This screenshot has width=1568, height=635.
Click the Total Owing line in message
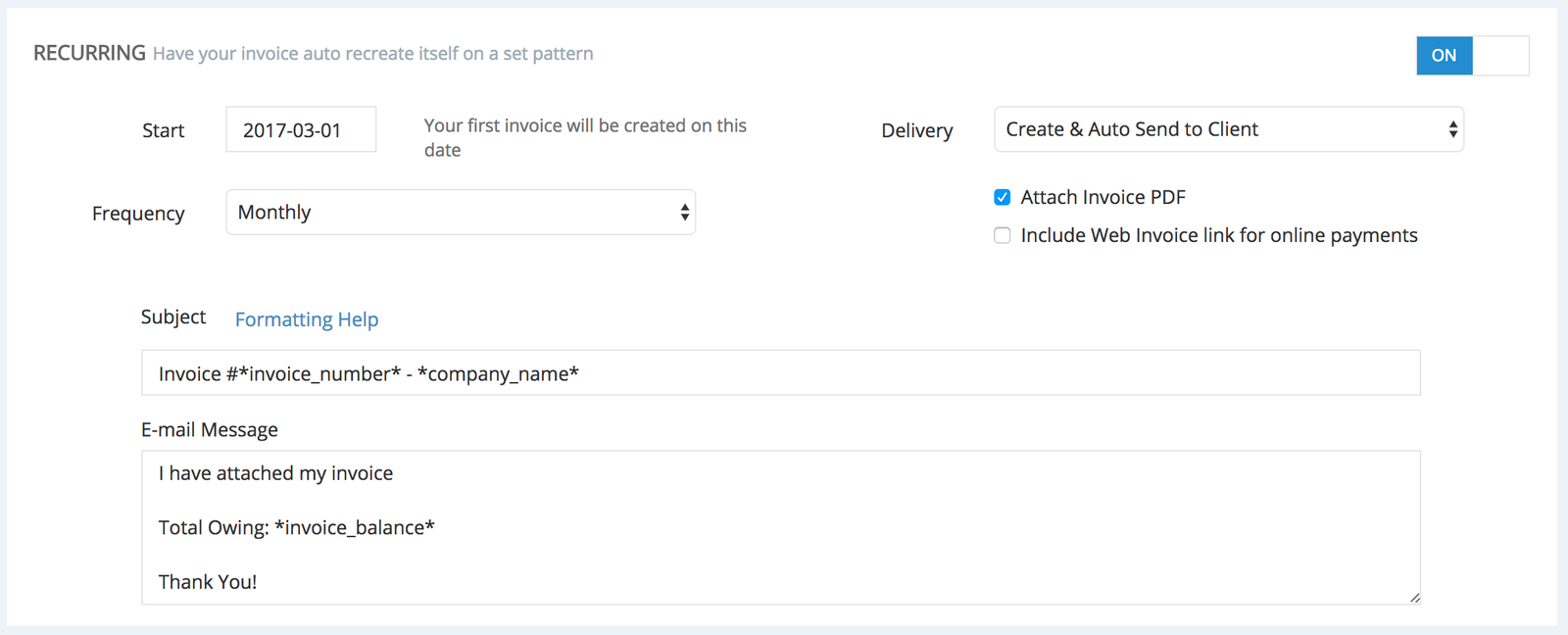tap(296, 528)
